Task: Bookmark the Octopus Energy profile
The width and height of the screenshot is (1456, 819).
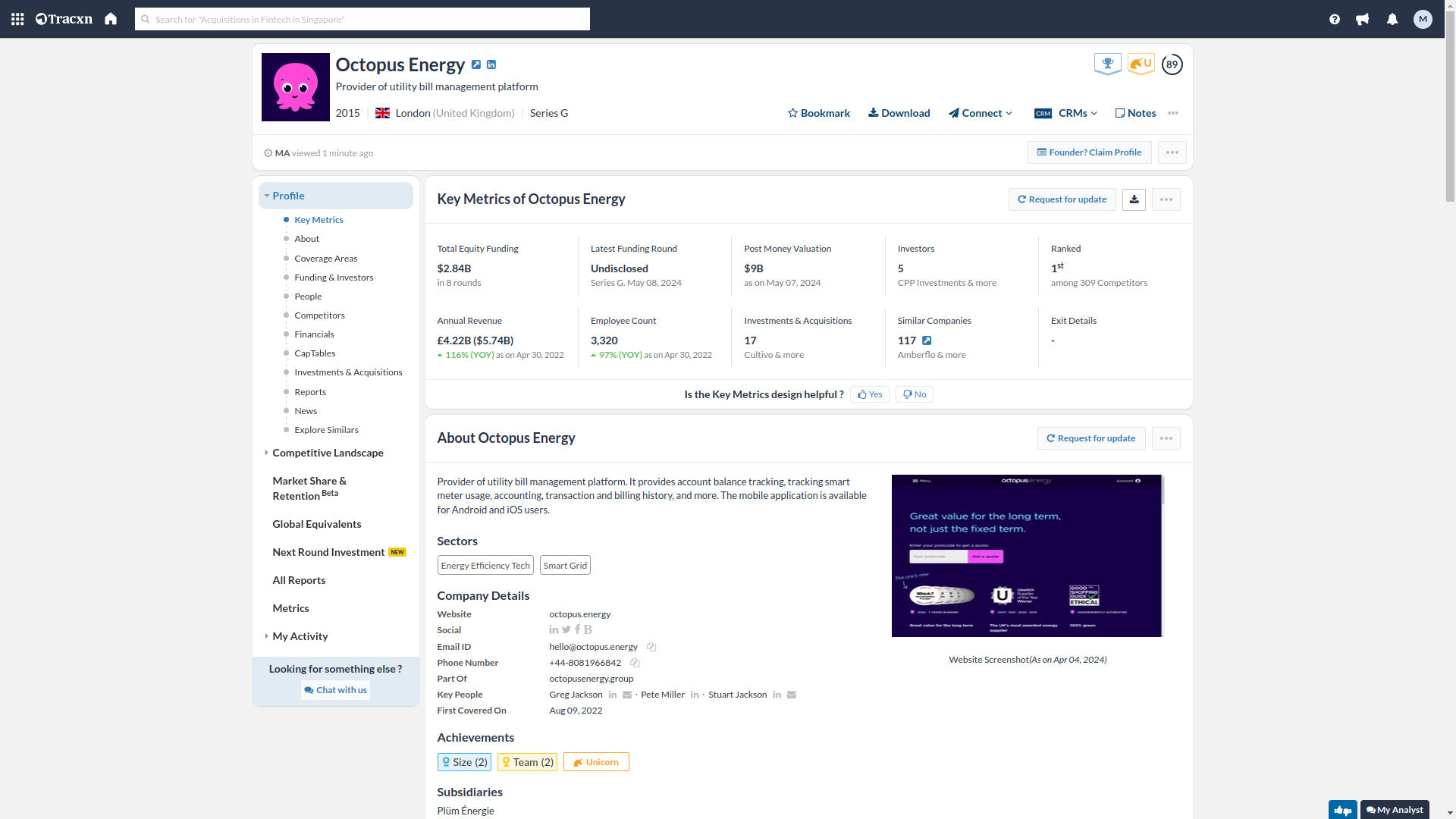Action: [818, 112]
